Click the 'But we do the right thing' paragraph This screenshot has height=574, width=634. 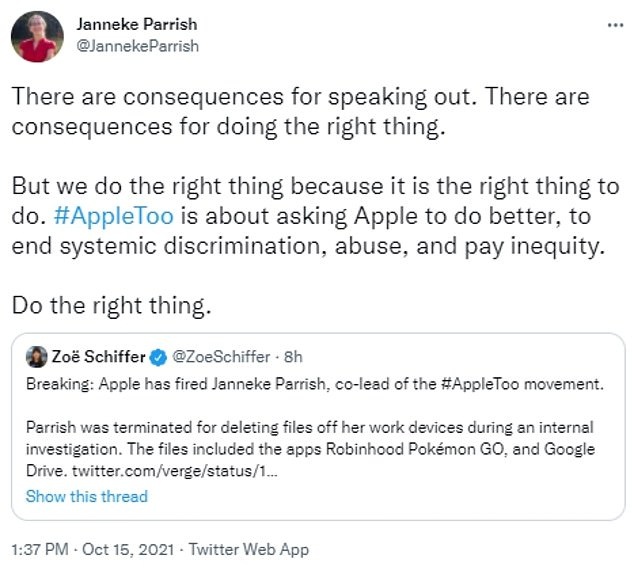310,218
